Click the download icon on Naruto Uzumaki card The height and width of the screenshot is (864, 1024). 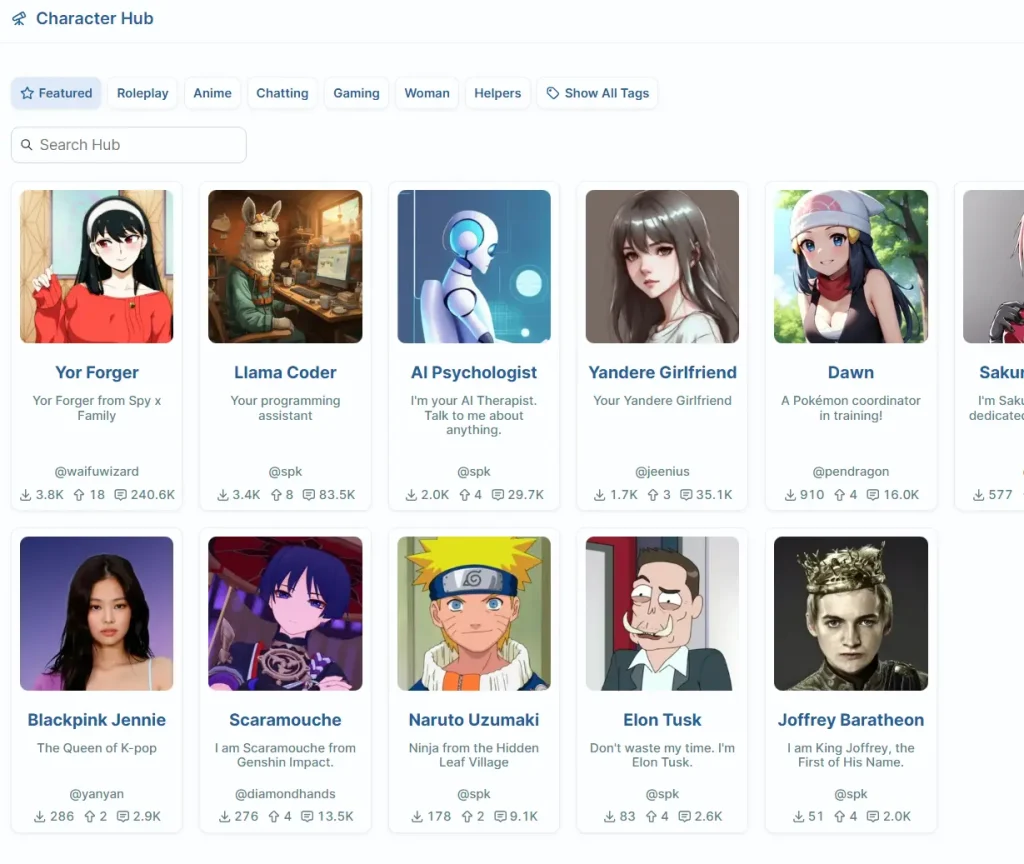pyautogui.click(x=417, y=816)
